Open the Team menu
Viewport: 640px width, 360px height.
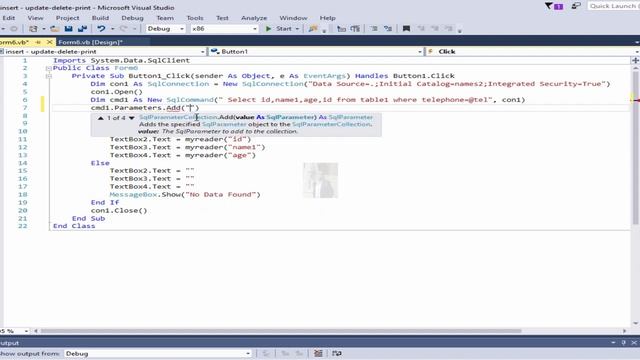(x=165, y=18)
